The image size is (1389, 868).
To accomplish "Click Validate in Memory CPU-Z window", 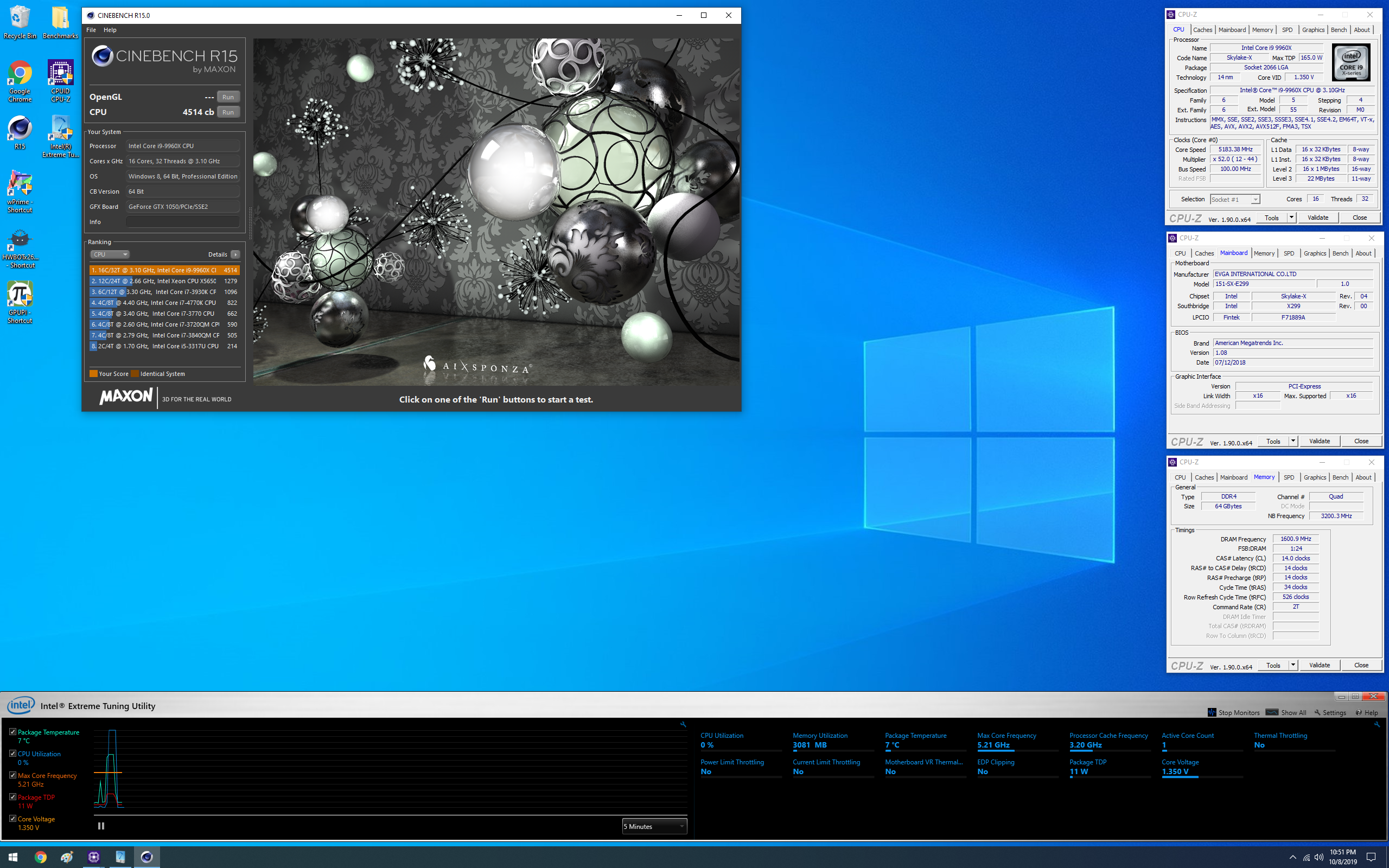I will 1320,665.
